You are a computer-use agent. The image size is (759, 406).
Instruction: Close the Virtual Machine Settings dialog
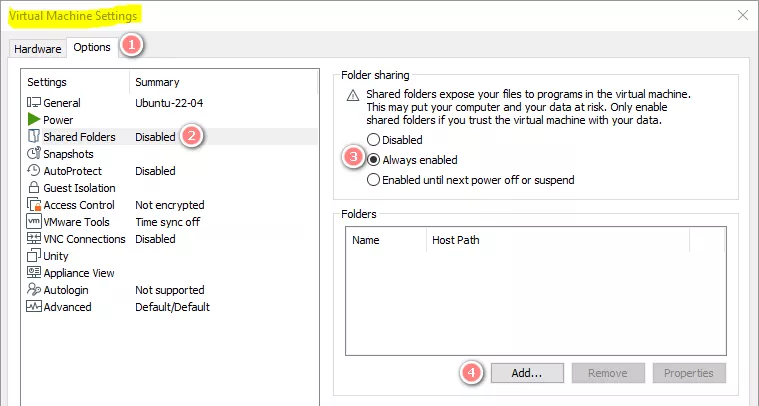click(x=743, y=15)
